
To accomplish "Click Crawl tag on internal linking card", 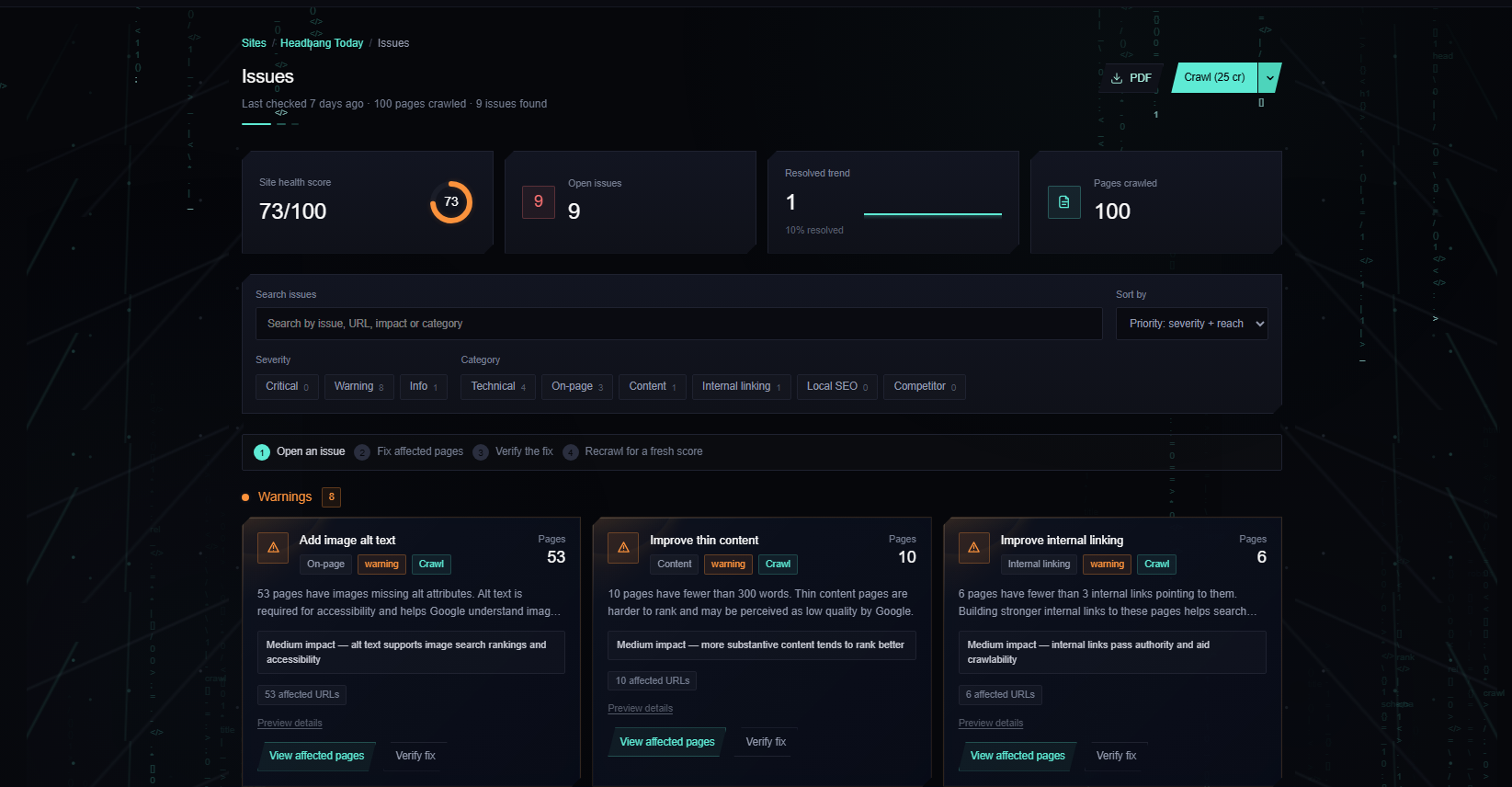I will (1157, 565).
